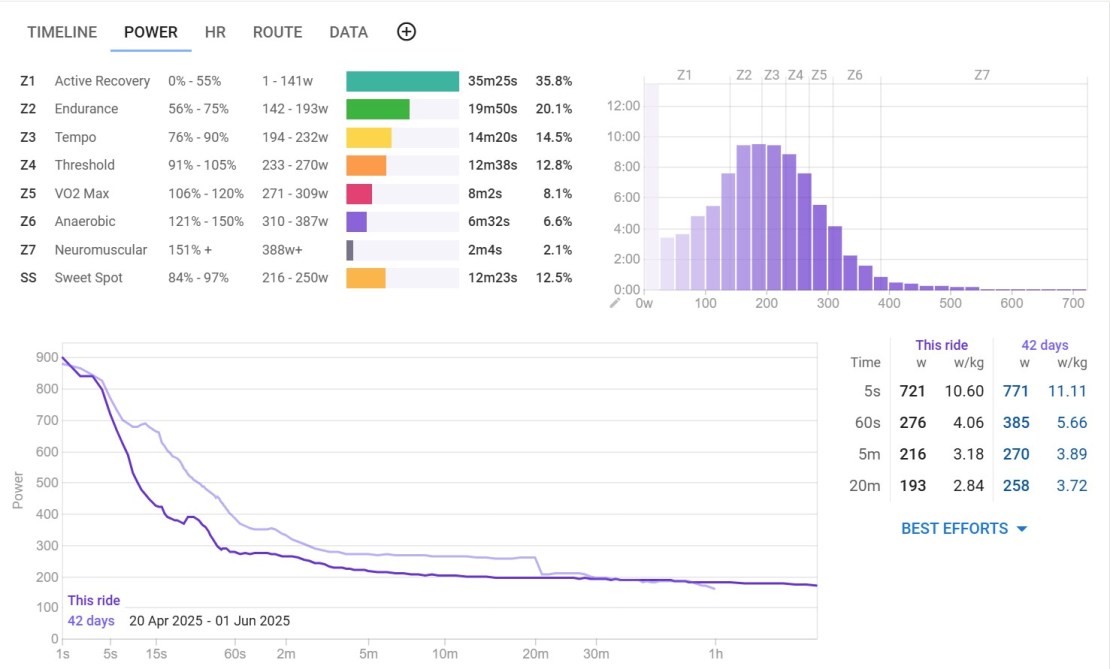Toggle the '42 days' legend on power curve

pos(91,621)
